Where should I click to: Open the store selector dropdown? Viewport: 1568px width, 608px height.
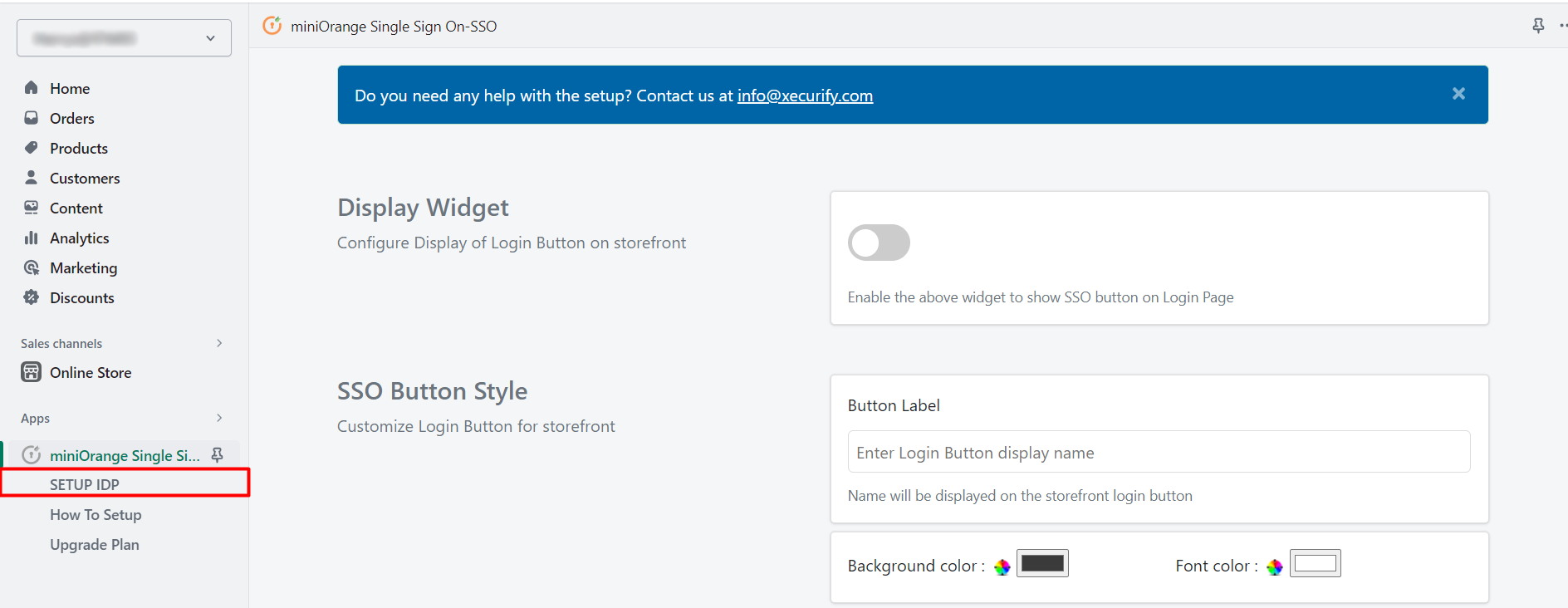124,38
